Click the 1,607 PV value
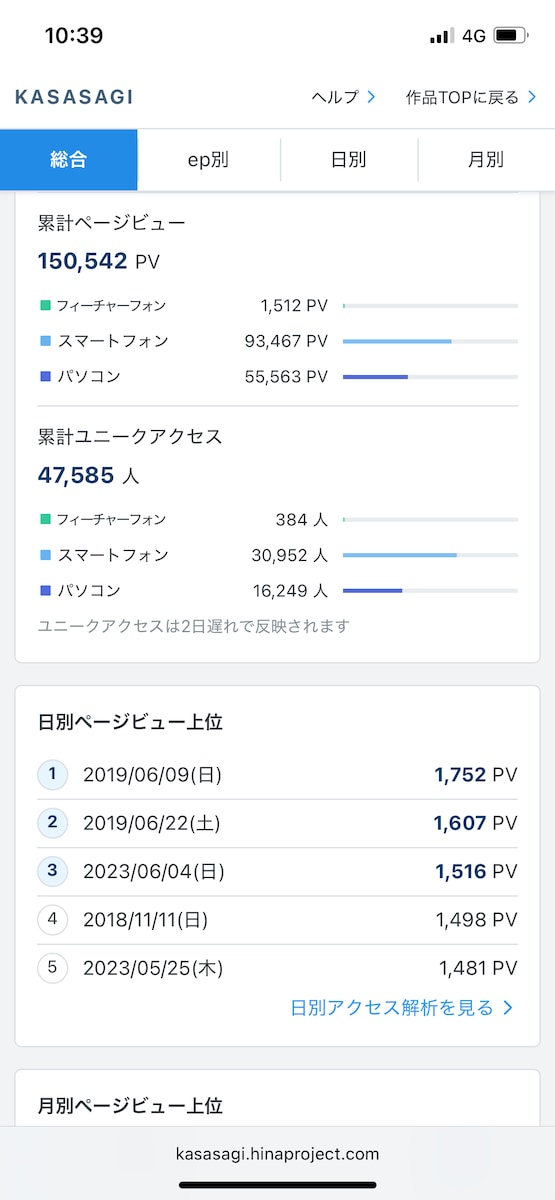 (476, 823)
